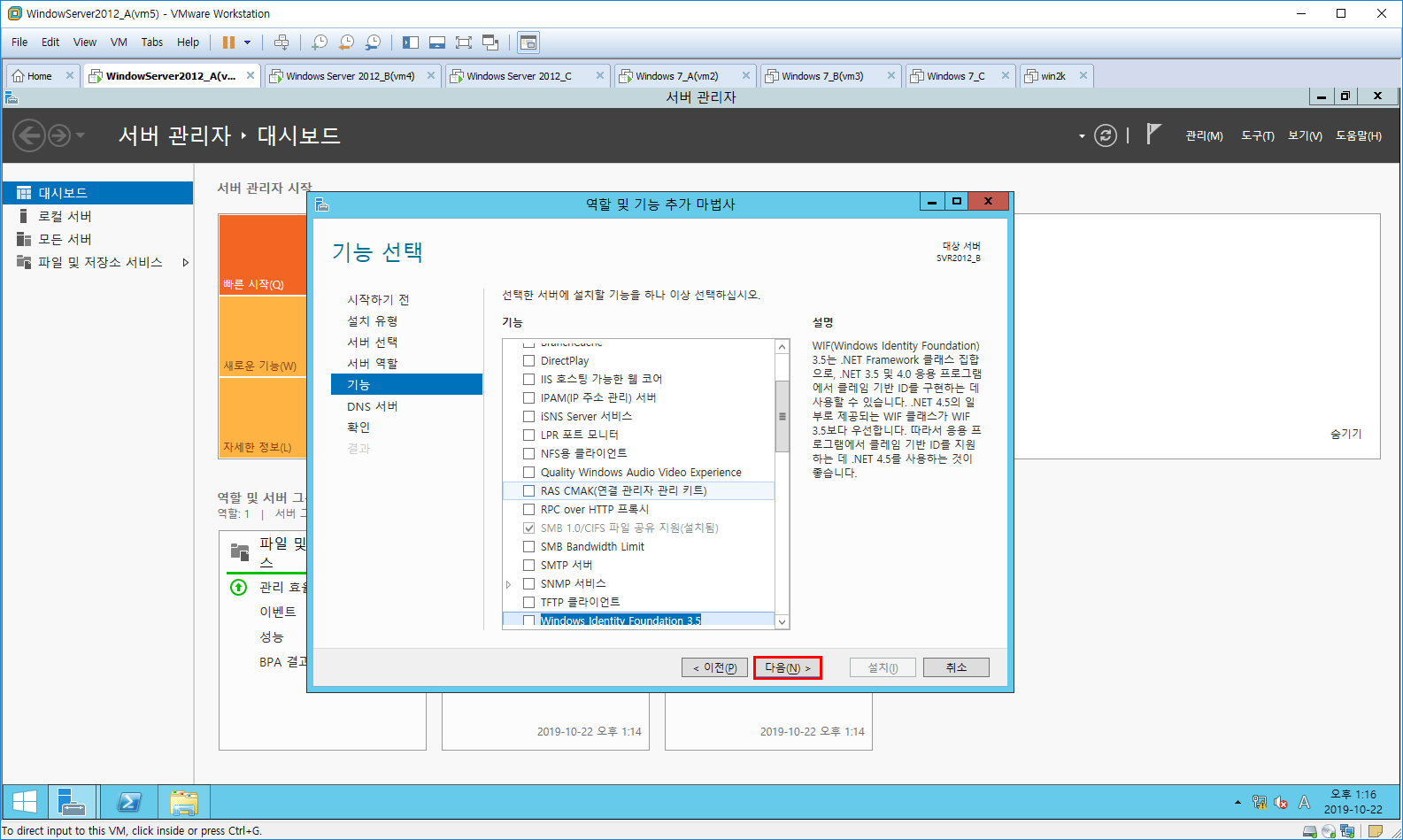Click the Server Manager refresh icon

click(x=1106, y=135)
